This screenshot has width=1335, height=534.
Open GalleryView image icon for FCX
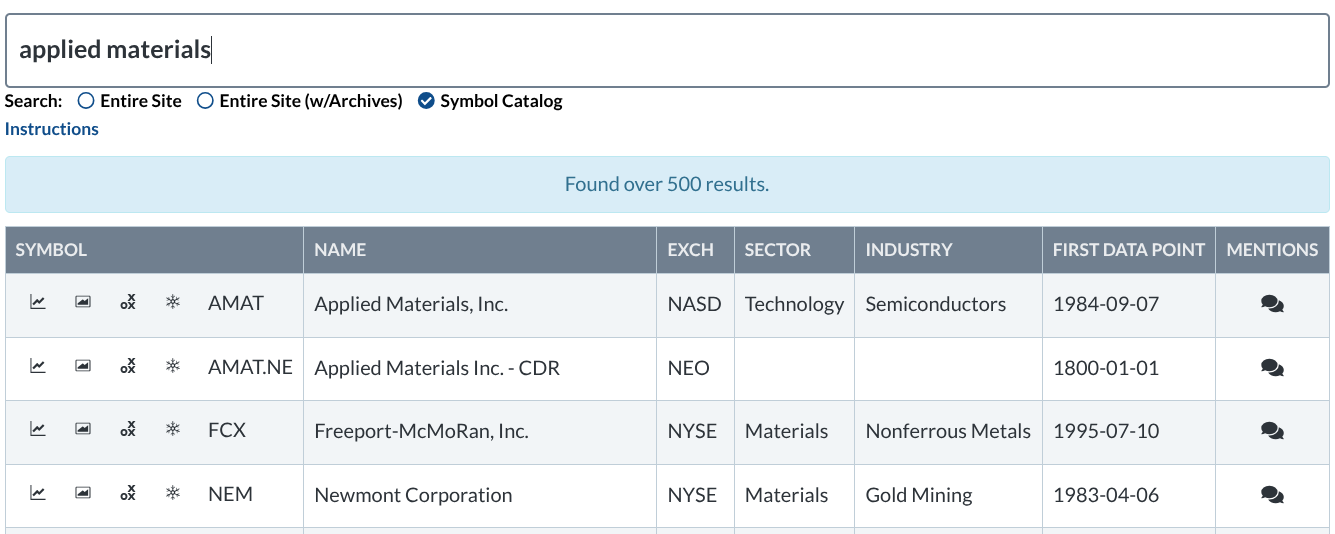click(83, 430)
